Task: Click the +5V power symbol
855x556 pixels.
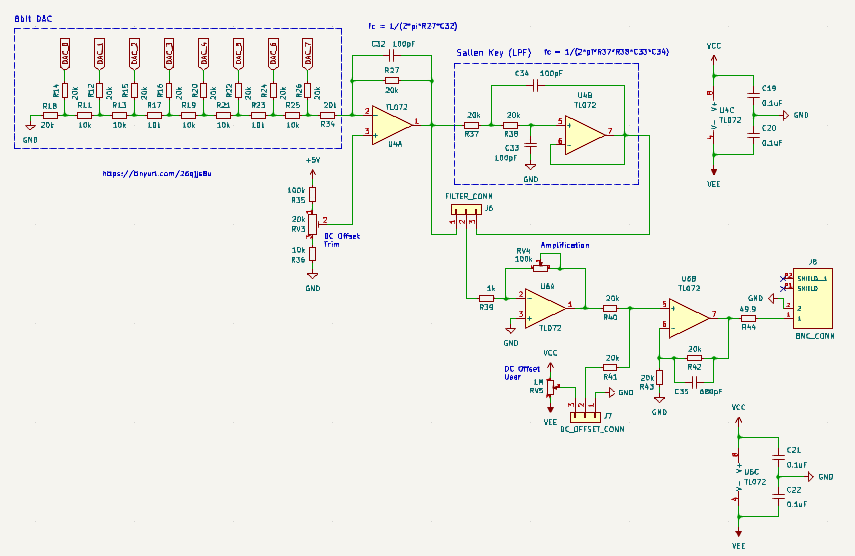Action: pyautogui.click(x=313, y=162)
